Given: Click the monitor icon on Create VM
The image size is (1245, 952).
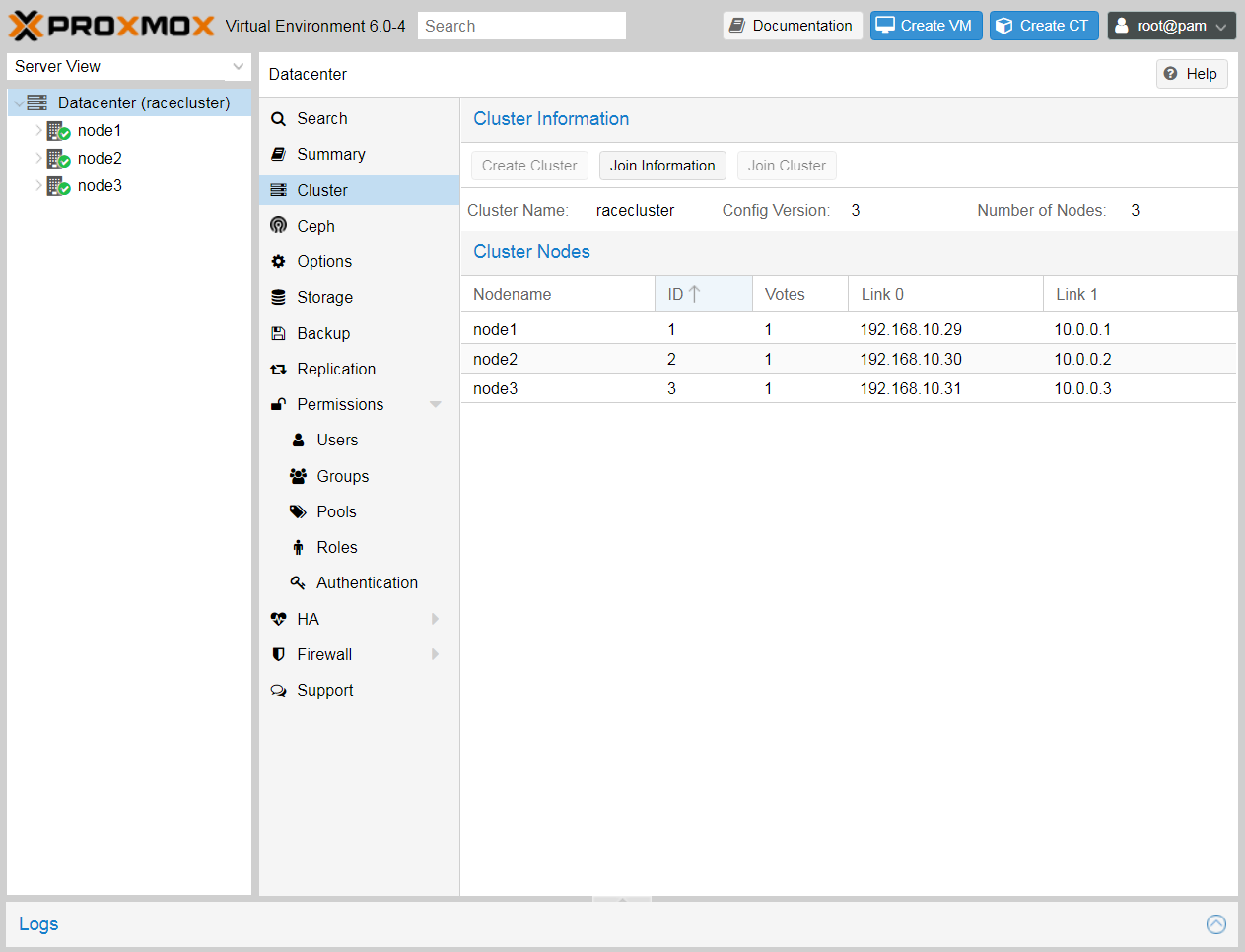Looking at the screenshot, I should pyautogui.click(x=885, y=26).
